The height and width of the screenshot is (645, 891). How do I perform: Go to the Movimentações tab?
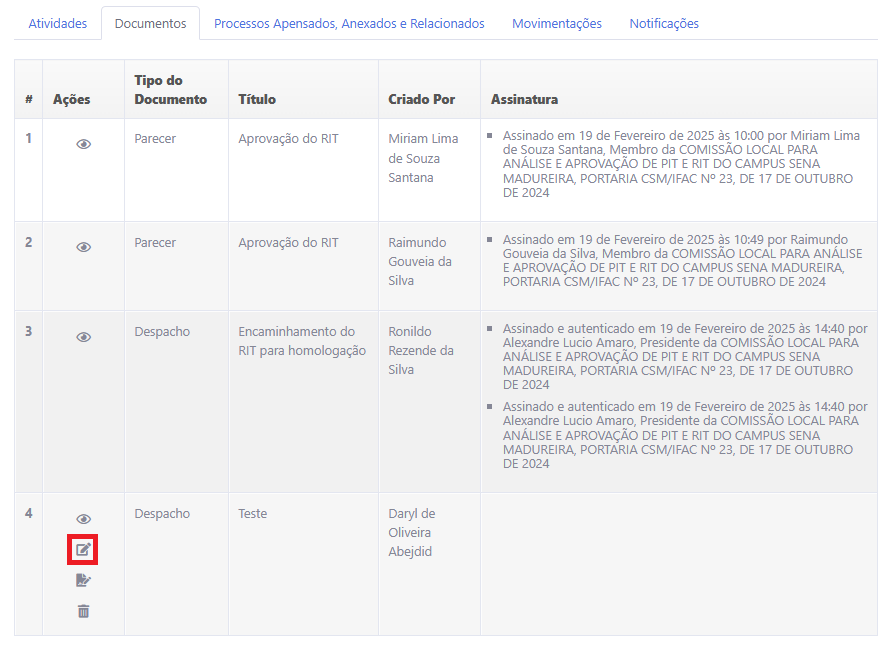click(556, 23)
